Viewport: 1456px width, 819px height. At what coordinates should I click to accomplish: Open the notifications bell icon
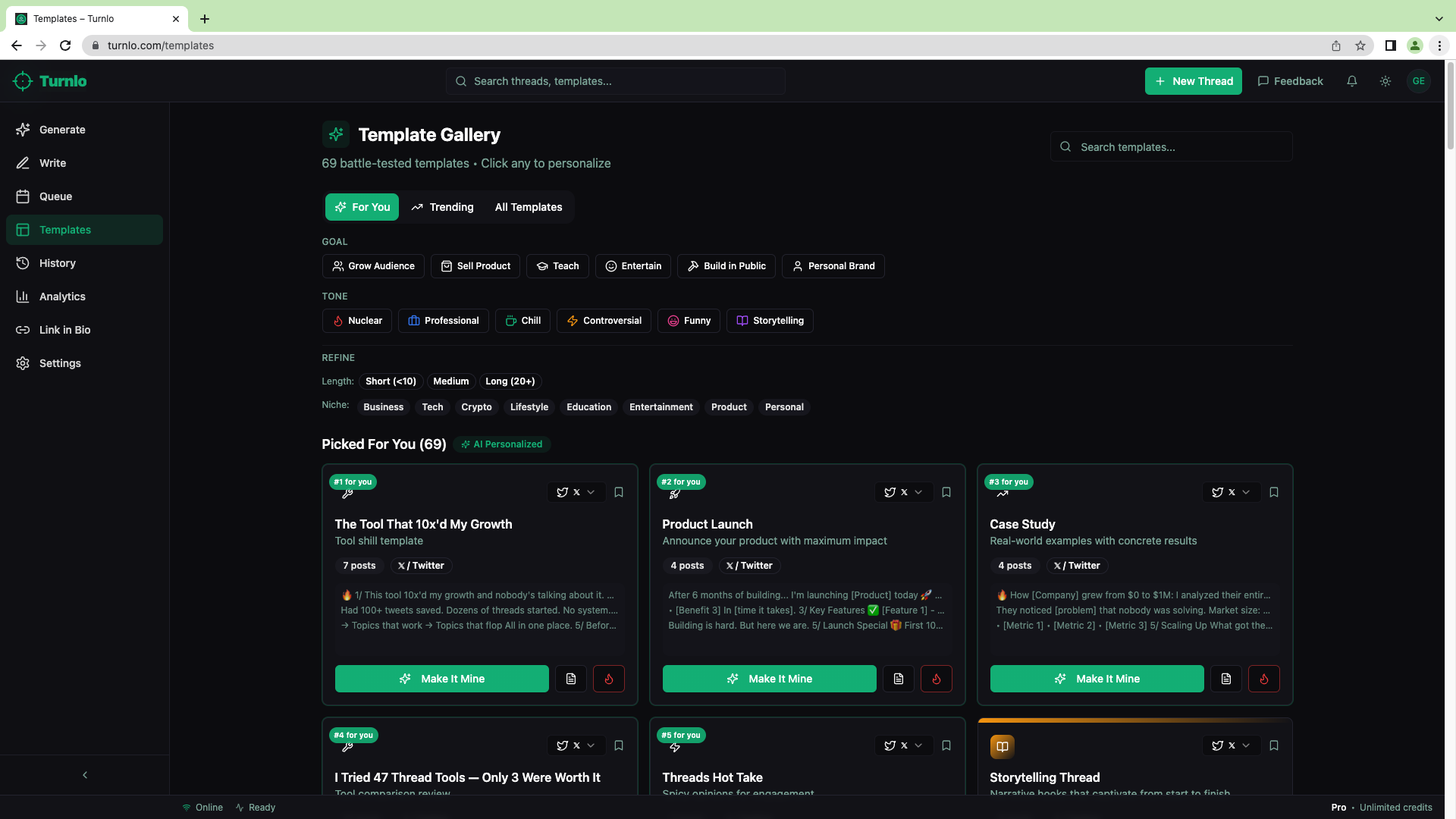coord(1351,81)
